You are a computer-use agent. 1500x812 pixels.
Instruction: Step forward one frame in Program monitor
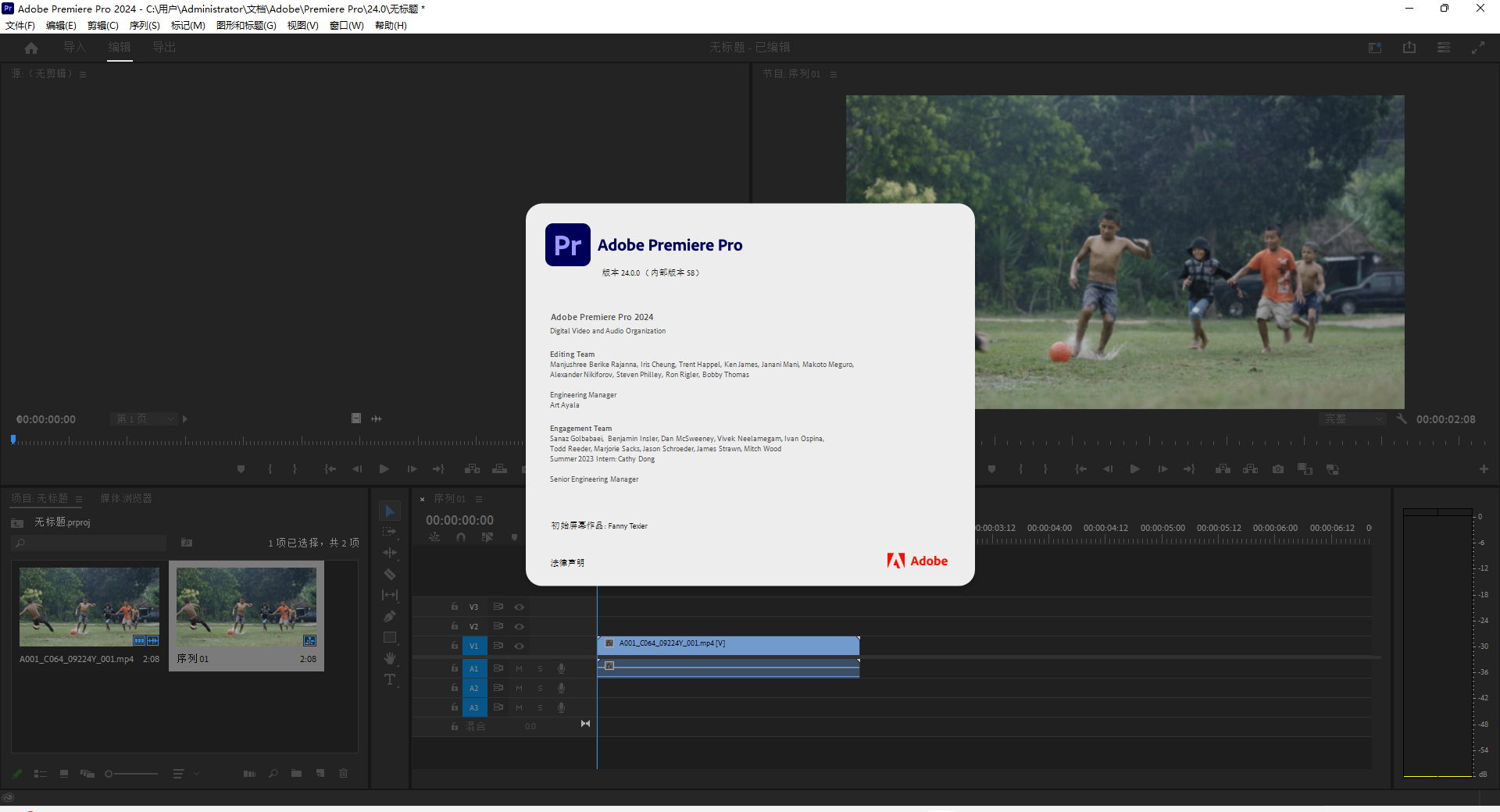coord(1162,469)
